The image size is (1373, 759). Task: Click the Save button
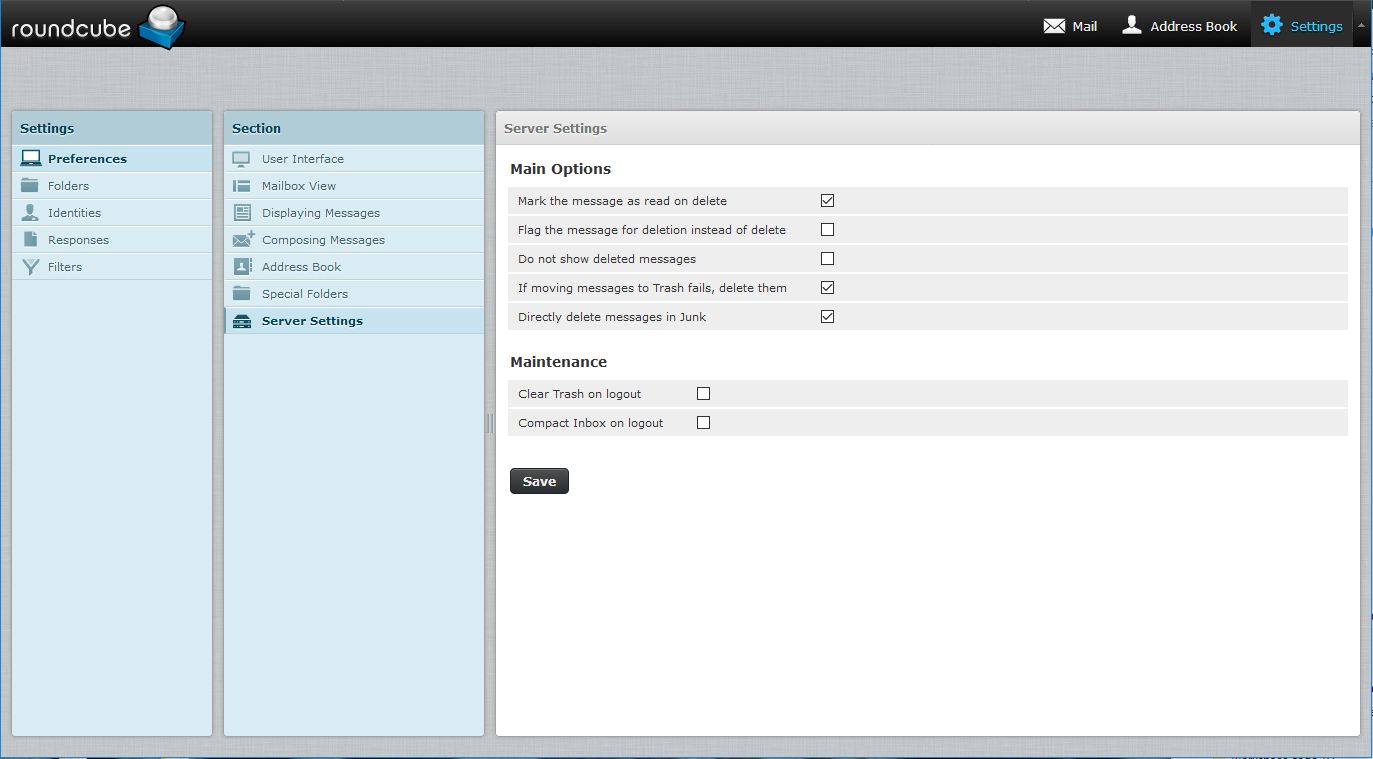[539, 481]
